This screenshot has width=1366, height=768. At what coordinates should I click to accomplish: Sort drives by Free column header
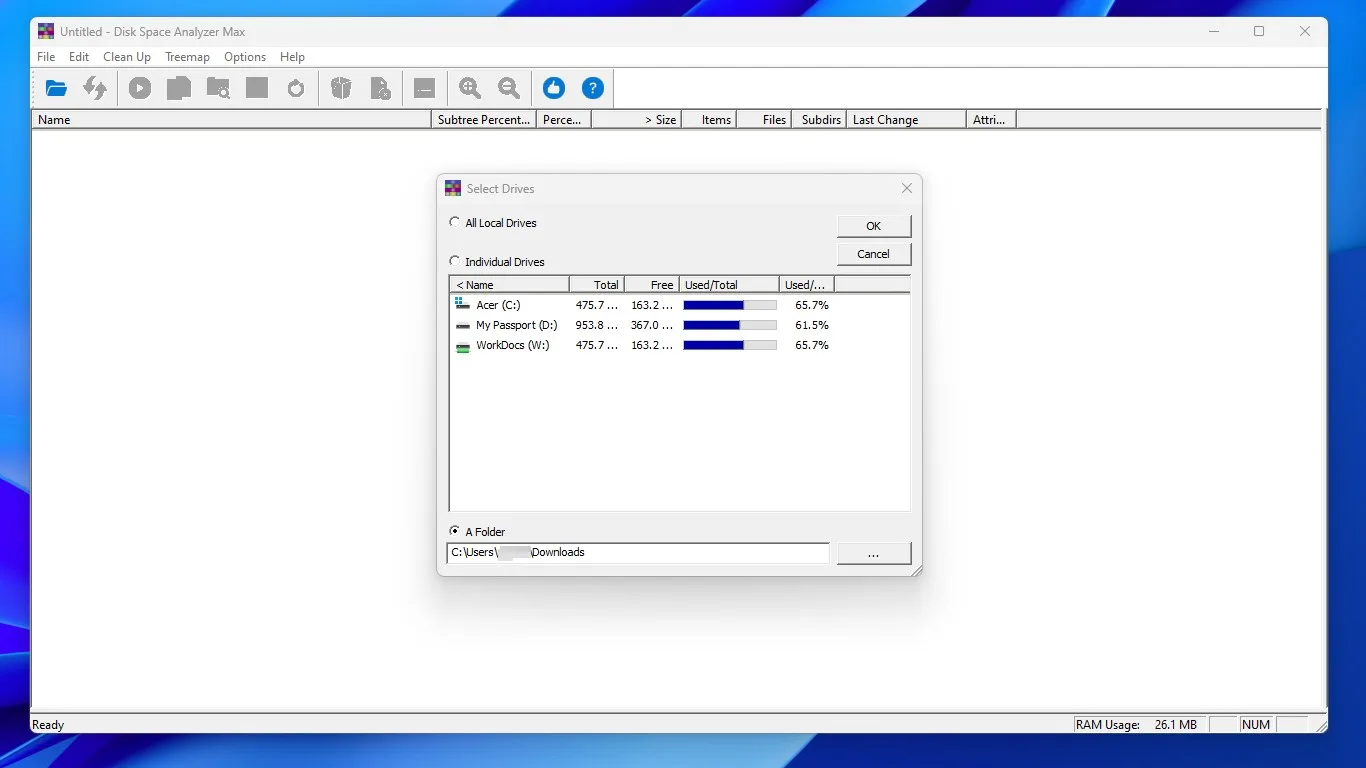point(652,284)
